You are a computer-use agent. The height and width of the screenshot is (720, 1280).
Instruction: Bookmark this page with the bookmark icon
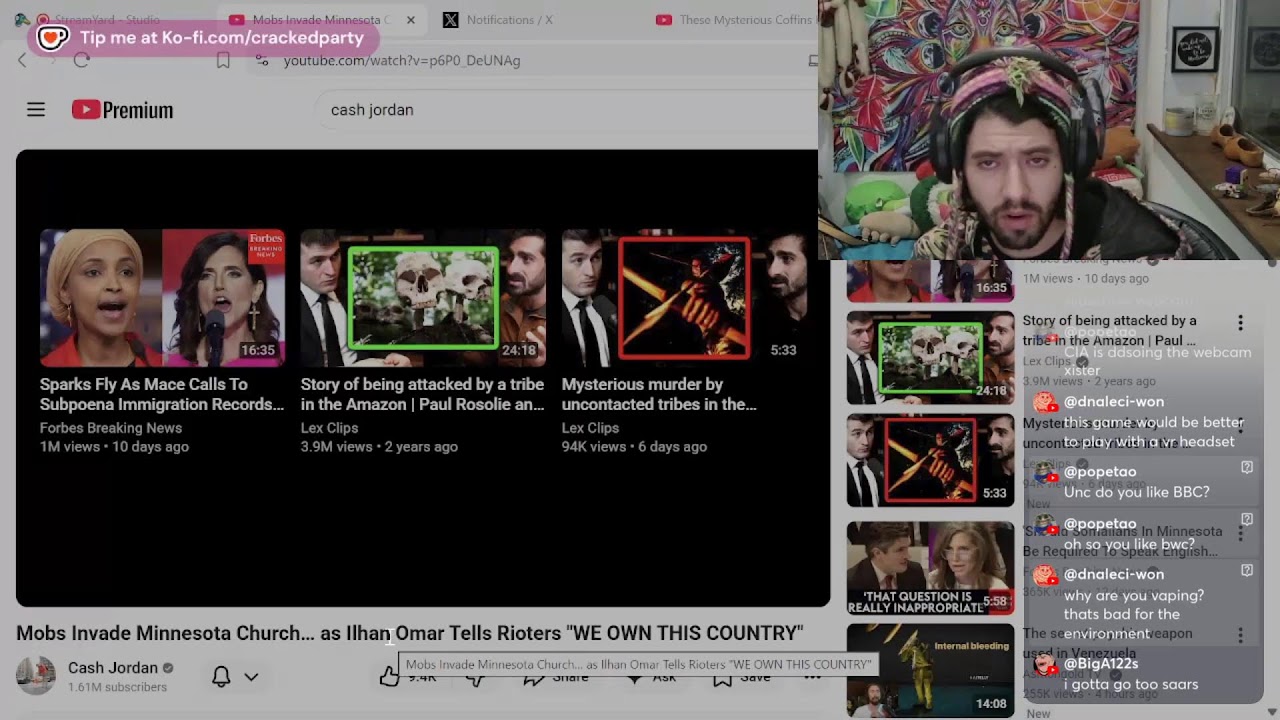[x=223, y=60]
